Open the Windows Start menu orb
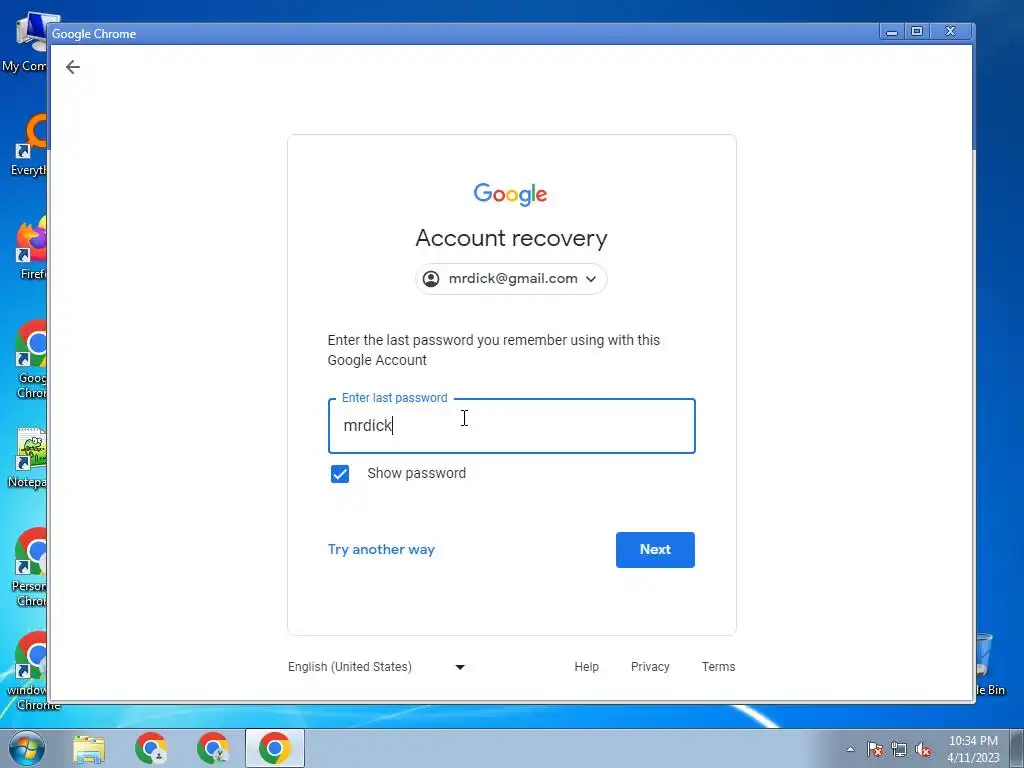 point(27,748)
